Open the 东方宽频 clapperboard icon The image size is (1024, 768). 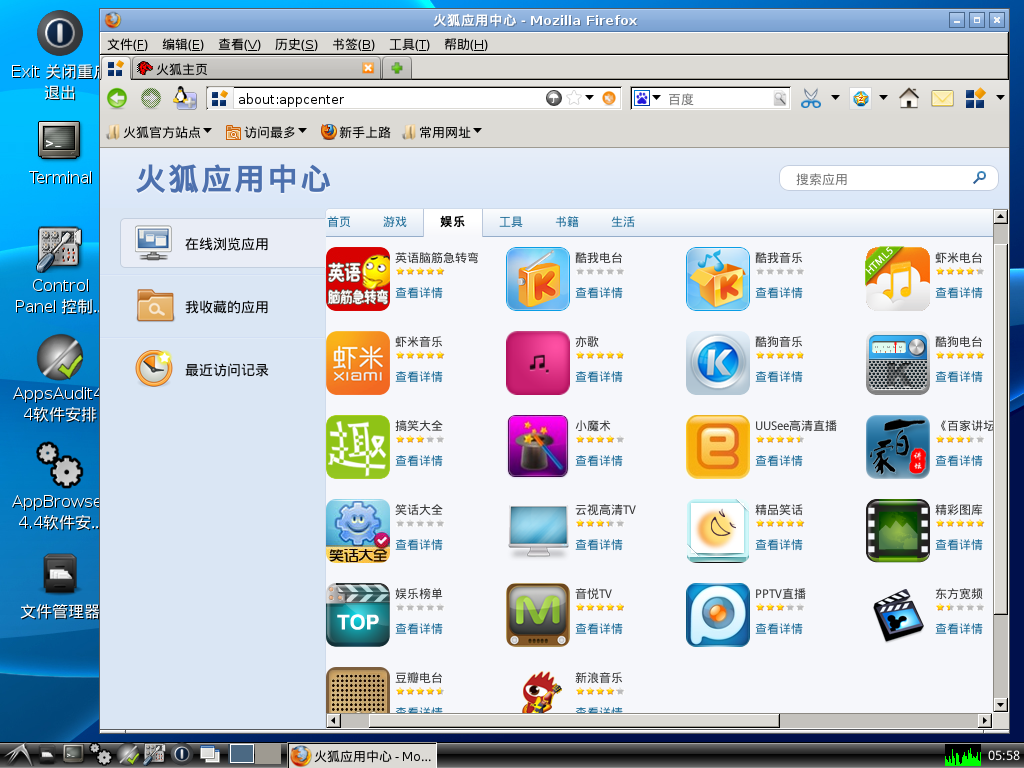(897, 615)
